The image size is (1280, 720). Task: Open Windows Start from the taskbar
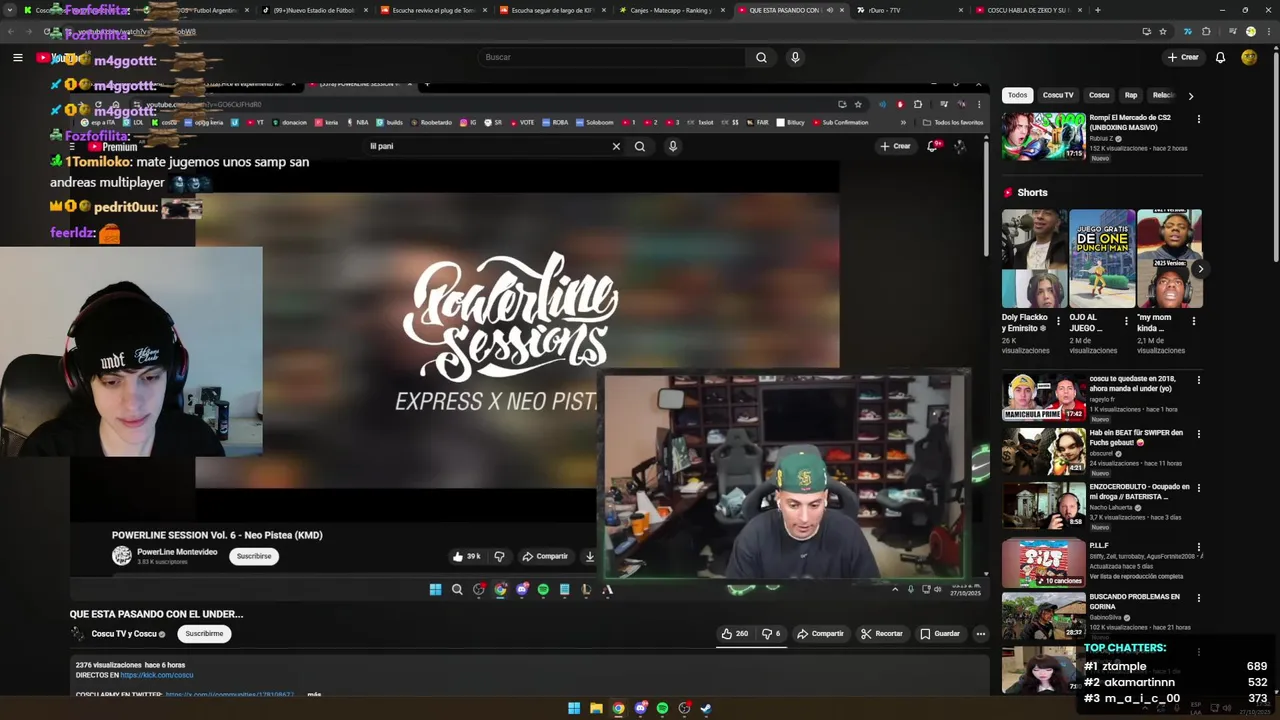[574, 708]
